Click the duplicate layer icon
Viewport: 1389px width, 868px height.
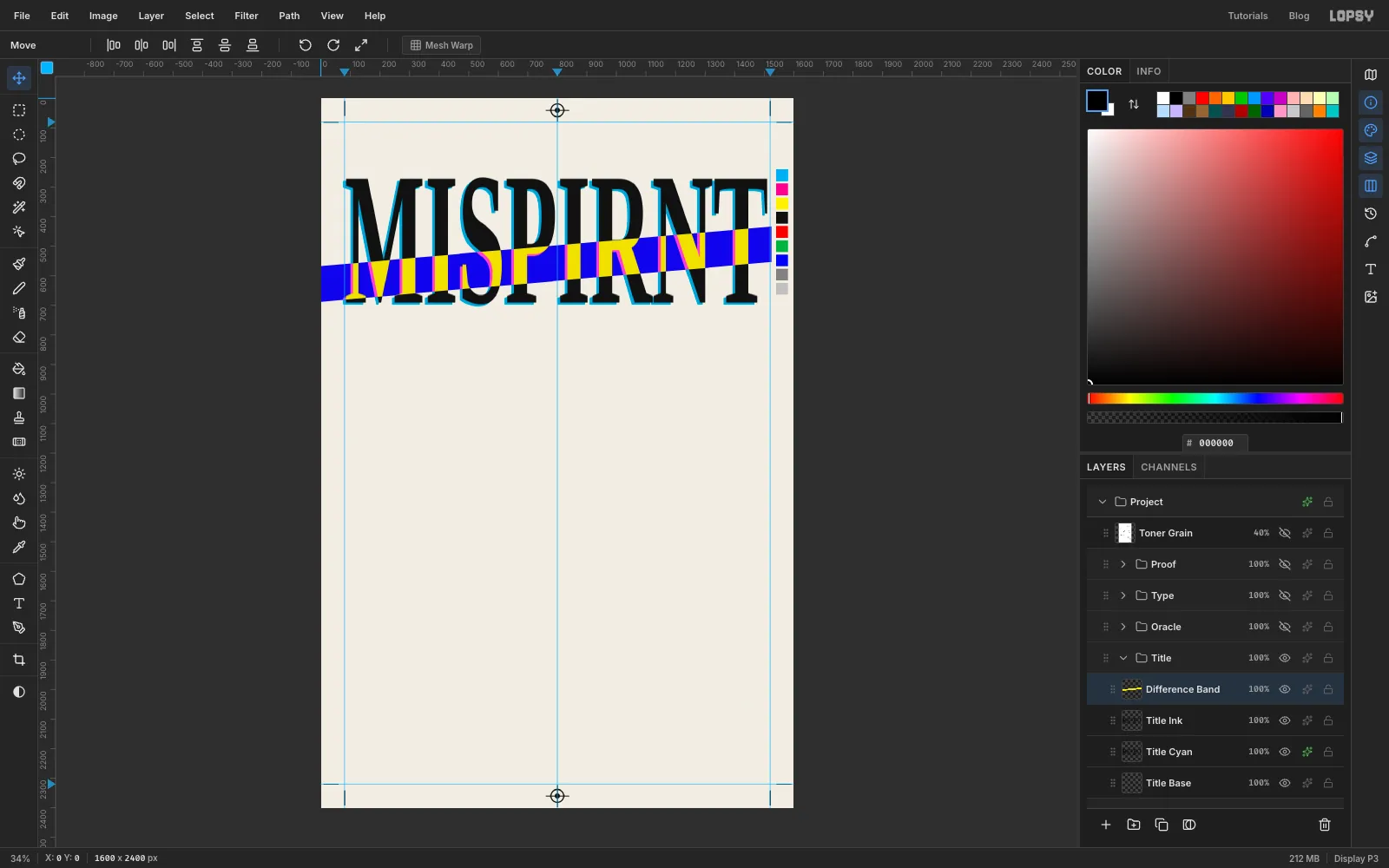click(1162, 825)
